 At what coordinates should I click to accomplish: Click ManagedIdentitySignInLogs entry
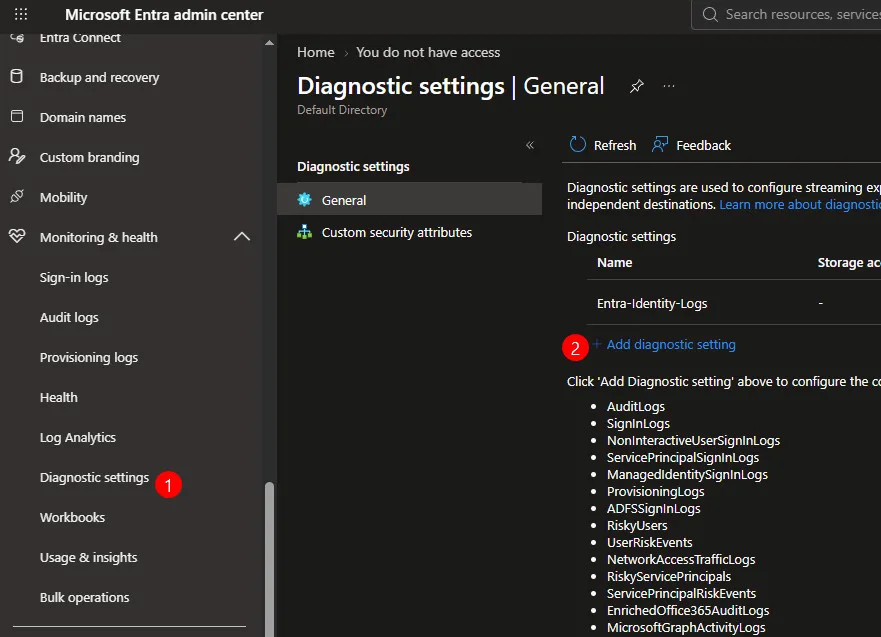pyautogui.click(x=687, y=475)
